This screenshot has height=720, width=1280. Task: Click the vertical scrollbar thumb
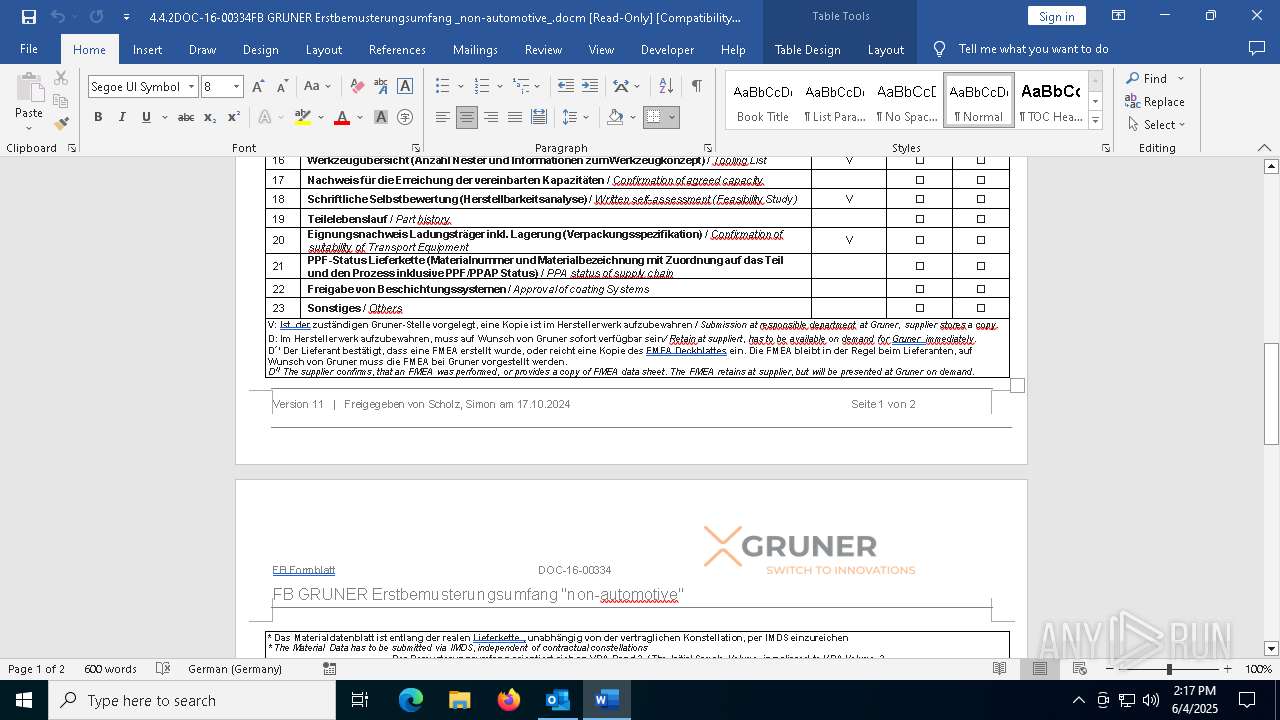[x=1271, y=394]
